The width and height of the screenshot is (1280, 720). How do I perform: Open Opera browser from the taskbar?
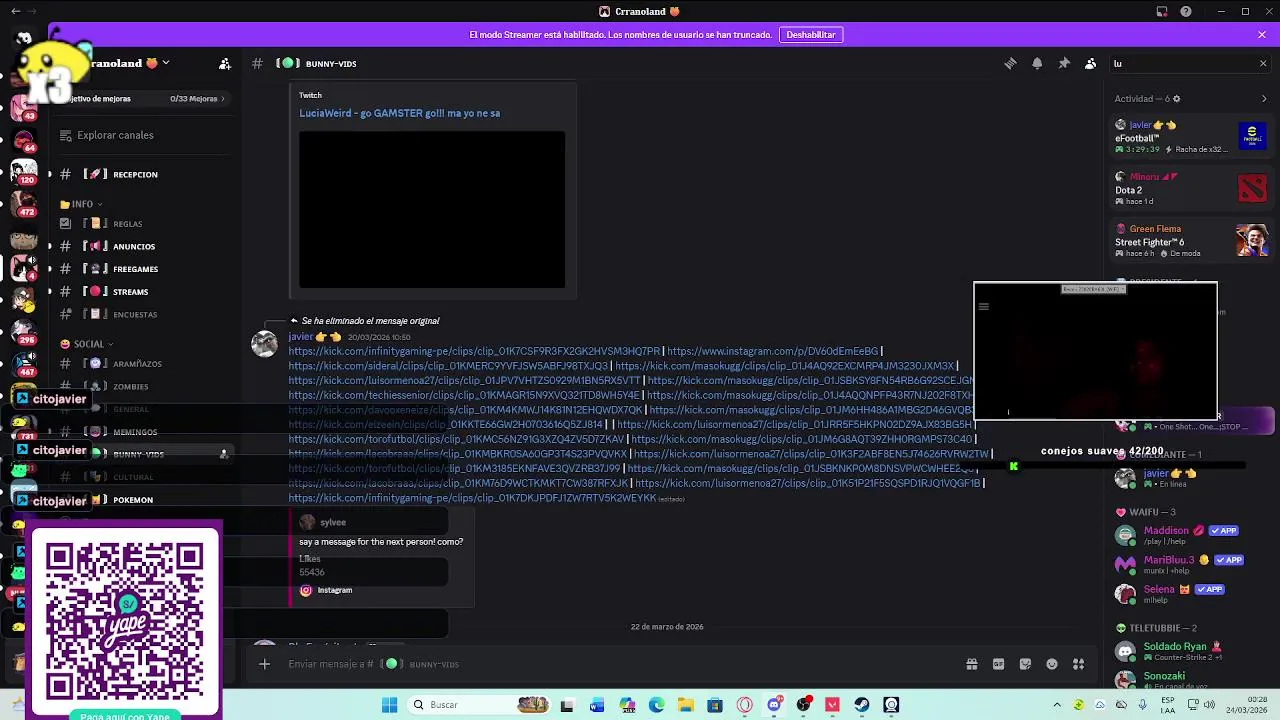[x=744, y=705]
